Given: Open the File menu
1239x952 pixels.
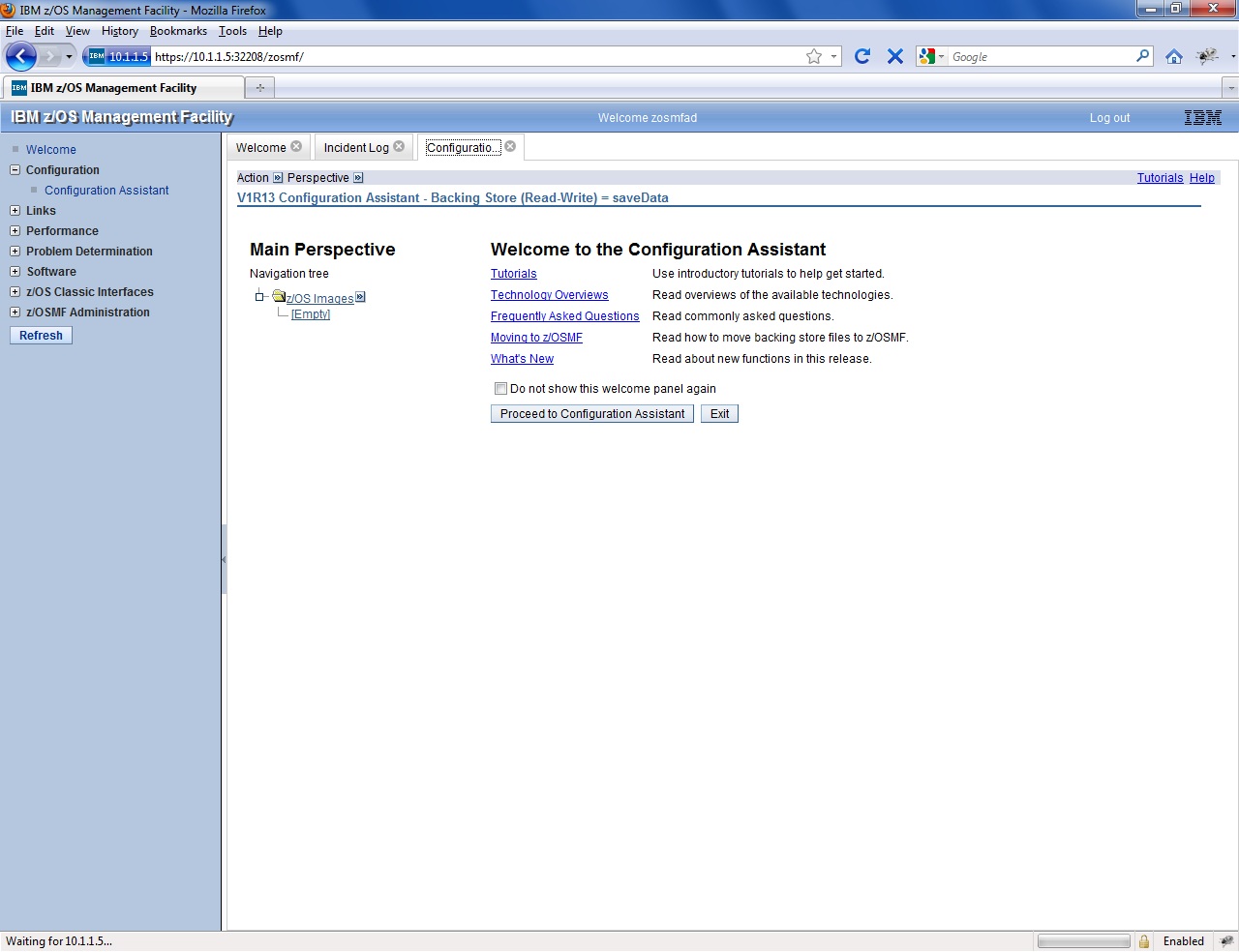Looking at the screenshot, I should pyautogui.click(x=15, y=31).
